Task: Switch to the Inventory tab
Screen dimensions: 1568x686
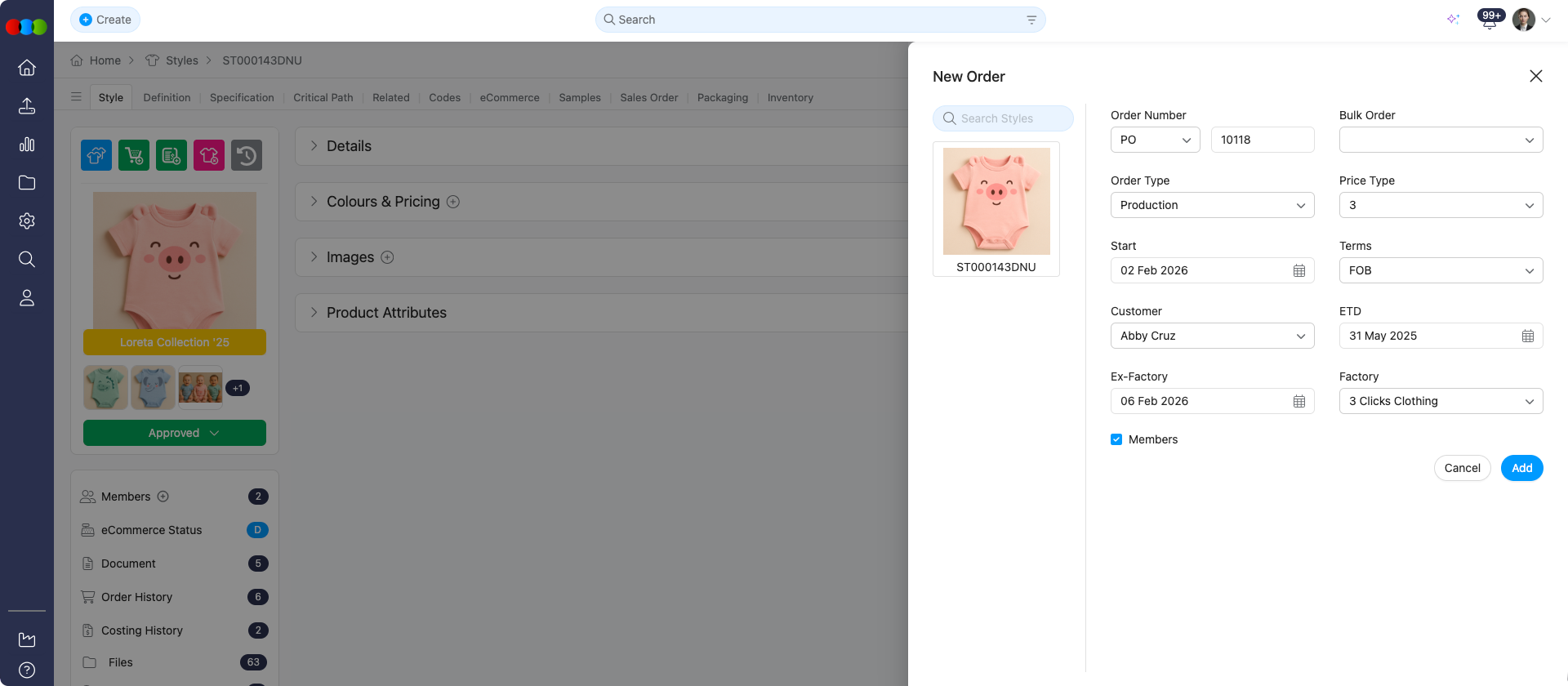Action: (791, 97)
